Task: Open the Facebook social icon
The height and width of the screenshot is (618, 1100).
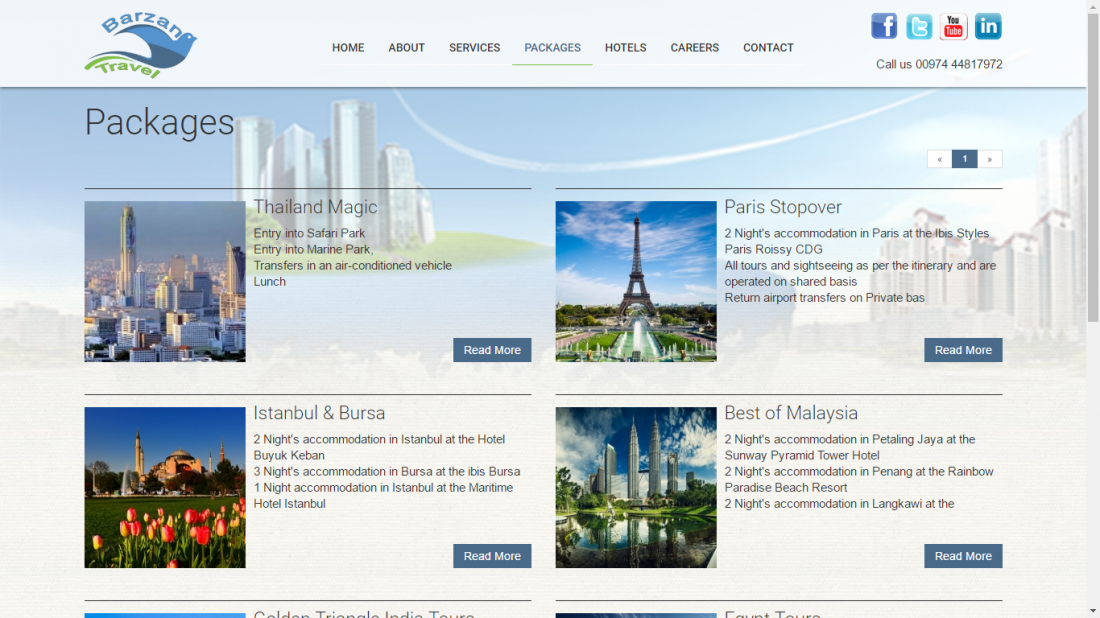Action: (x=884, y=26)
